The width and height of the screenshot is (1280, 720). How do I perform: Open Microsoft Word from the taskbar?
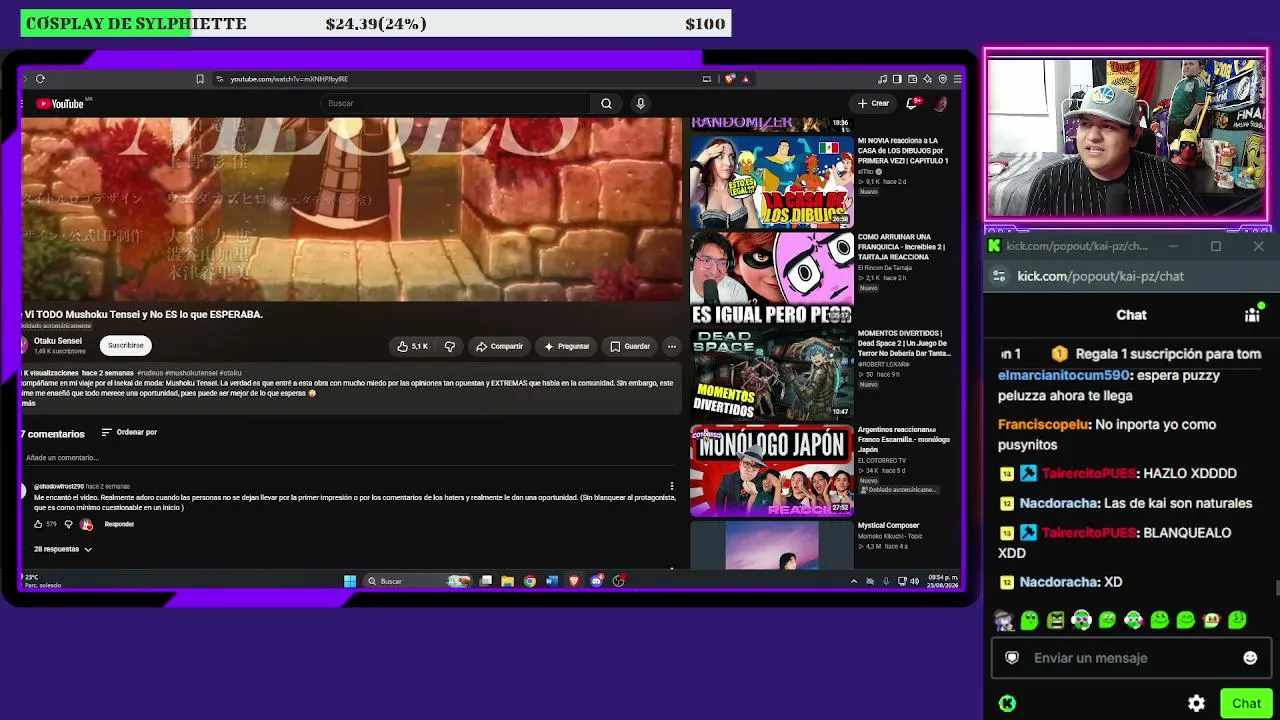551,581
